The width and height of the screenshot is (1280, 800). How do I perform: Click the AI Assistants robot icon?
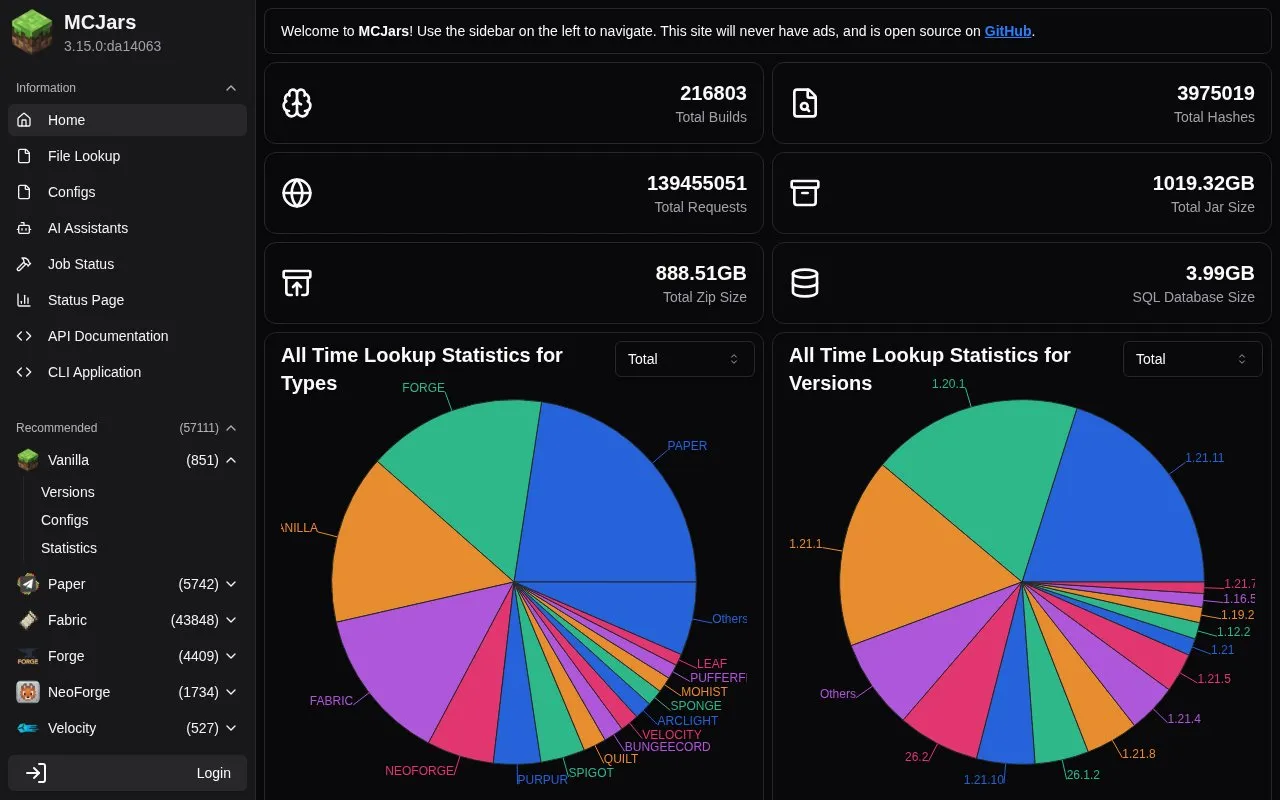pos(25,228)
